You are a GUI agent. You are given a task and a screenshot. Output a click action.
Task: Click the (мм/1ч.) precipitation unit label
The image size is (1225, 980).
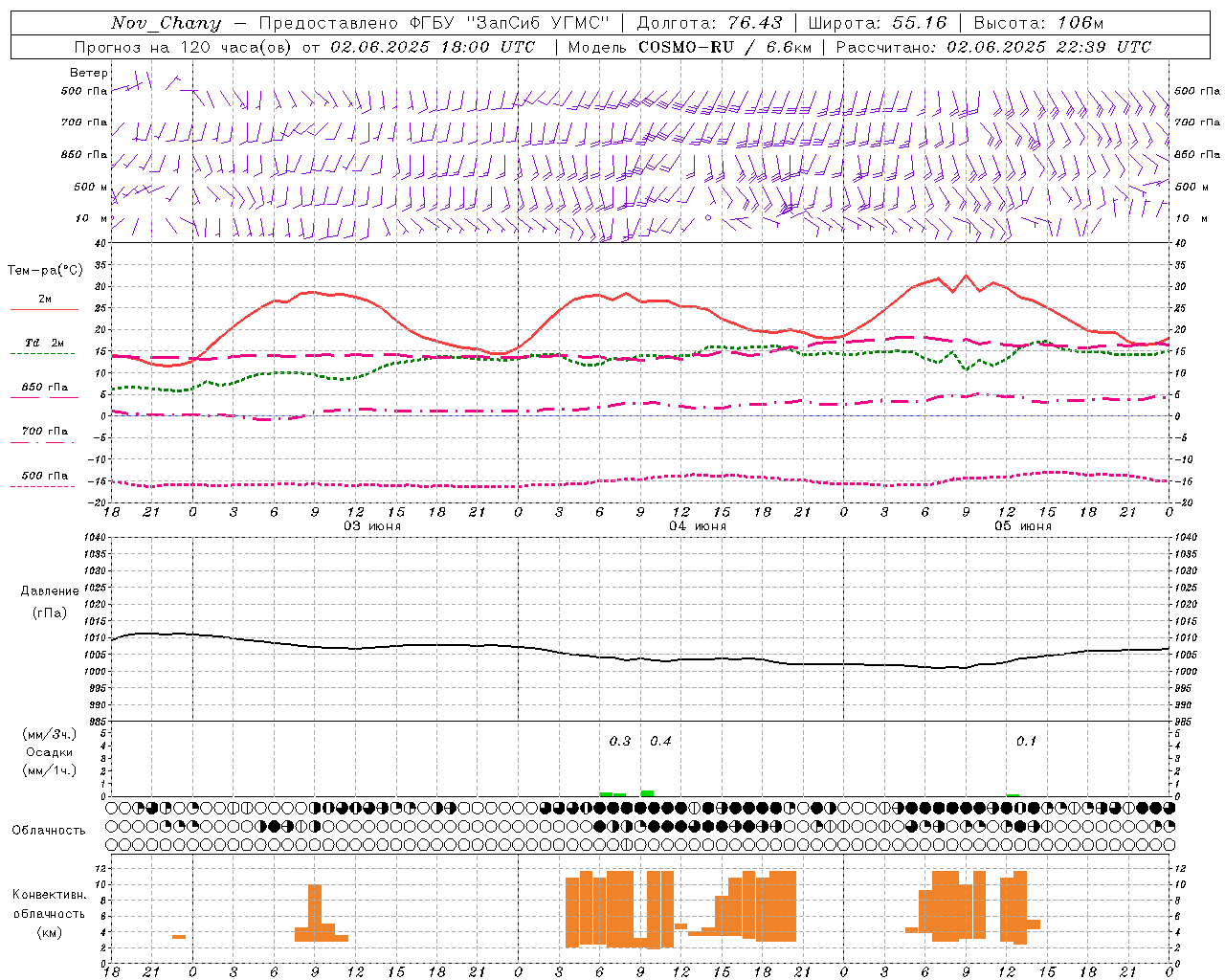click(x=50, y=770)
